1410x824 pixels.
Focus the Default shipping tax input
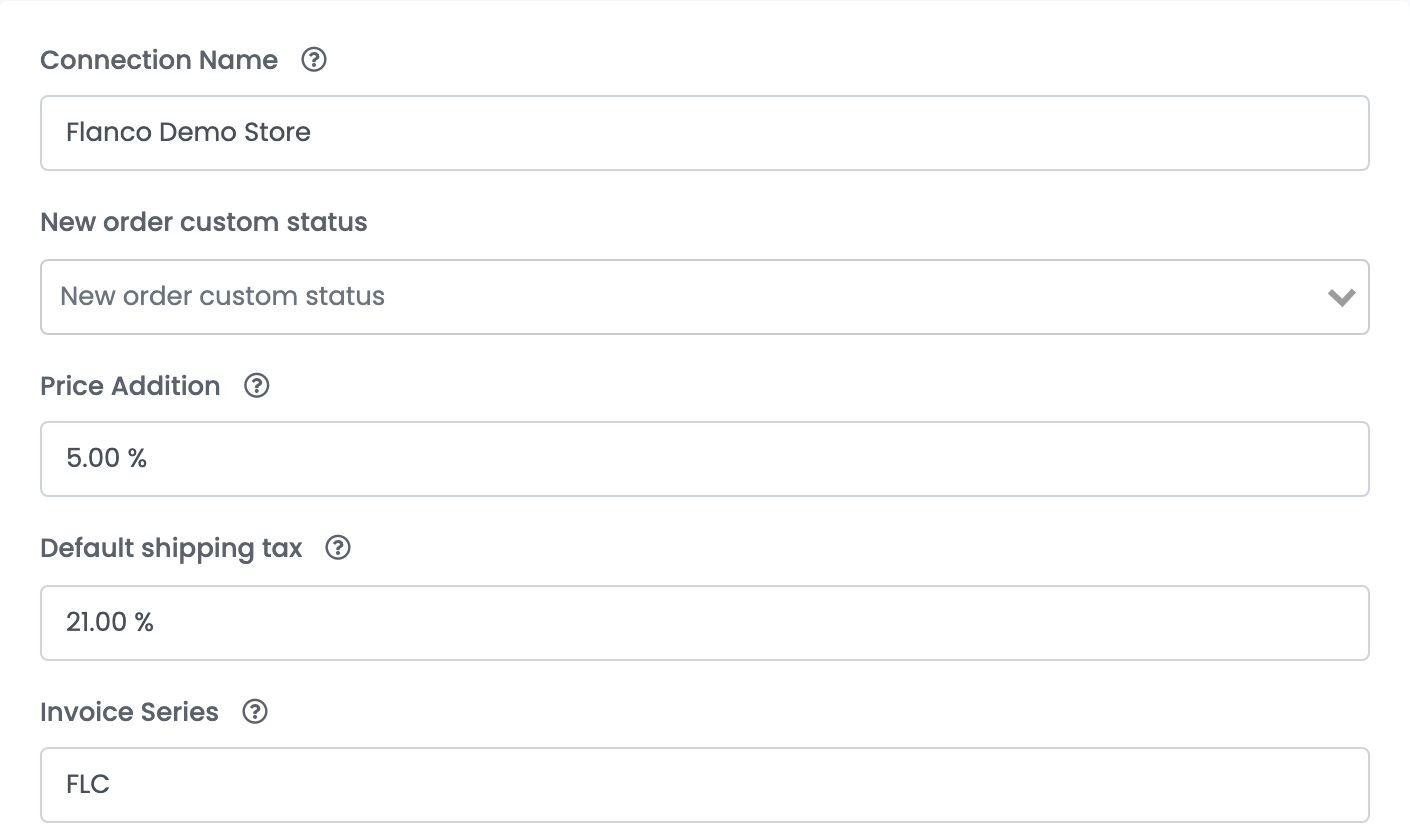tap(704, 623)
